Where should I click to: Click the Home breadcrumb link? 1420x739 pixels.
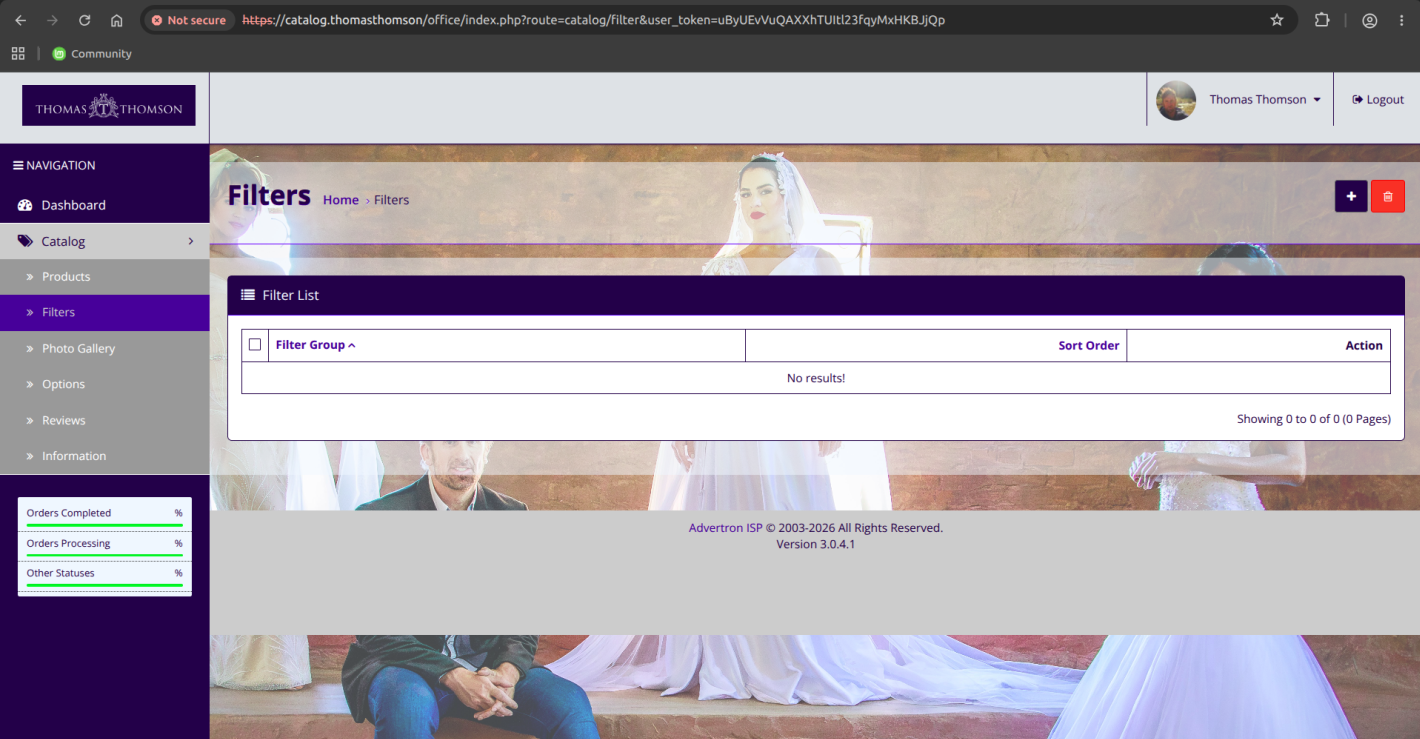pos(340,200)
